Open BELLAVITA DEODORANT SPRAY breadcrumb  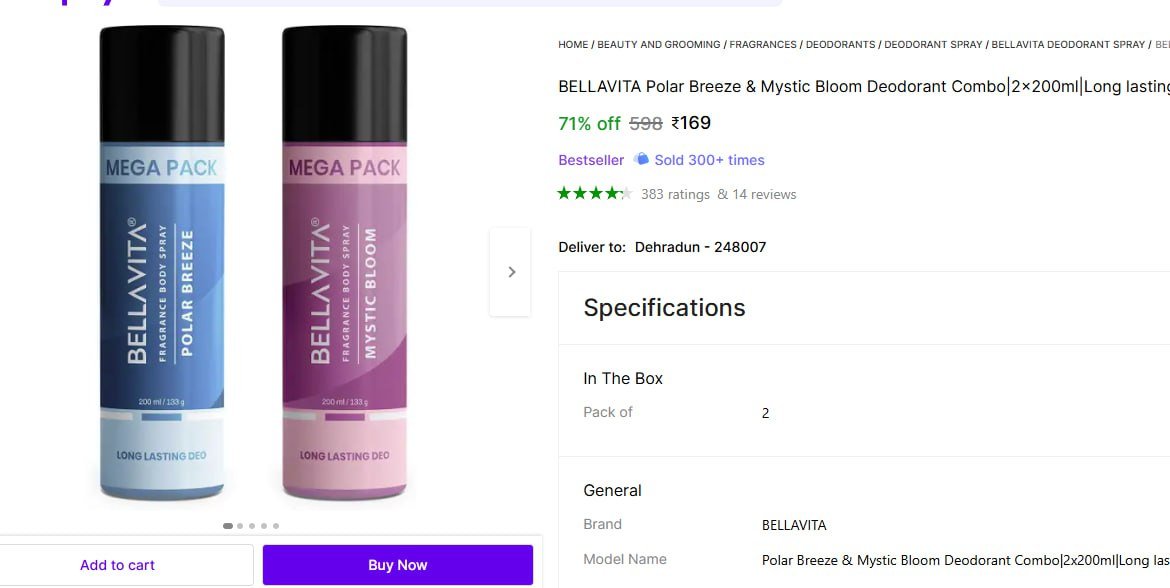pos(1068,45)
